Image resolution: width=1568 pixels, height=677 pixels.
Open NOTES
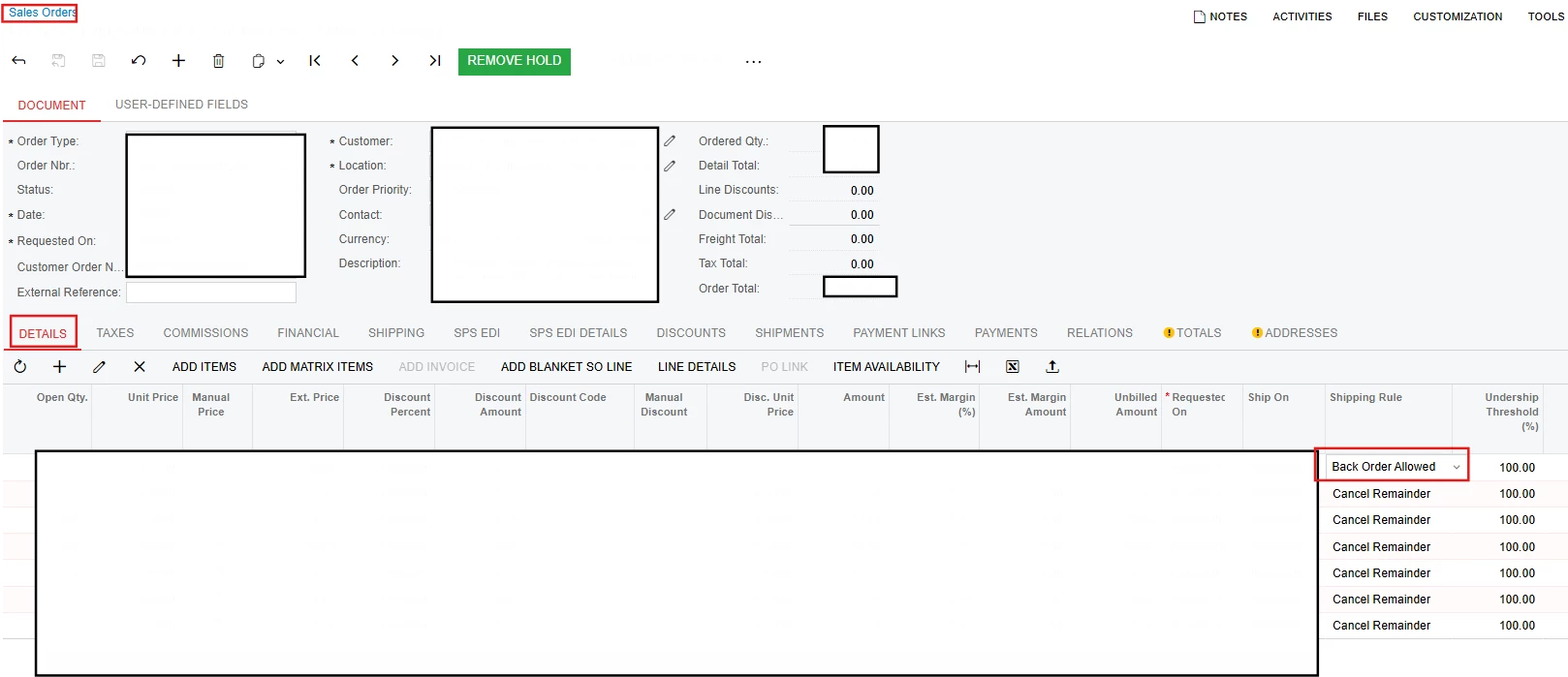(x=1220, y=16)
